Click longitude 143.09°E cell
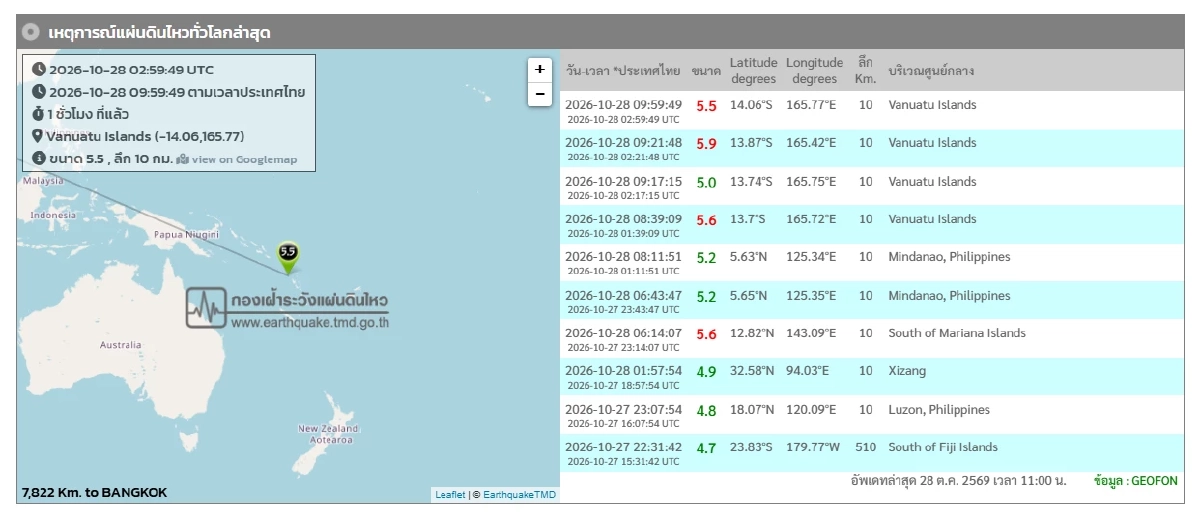Screen dimensions: 1200x519 point(811,333)
